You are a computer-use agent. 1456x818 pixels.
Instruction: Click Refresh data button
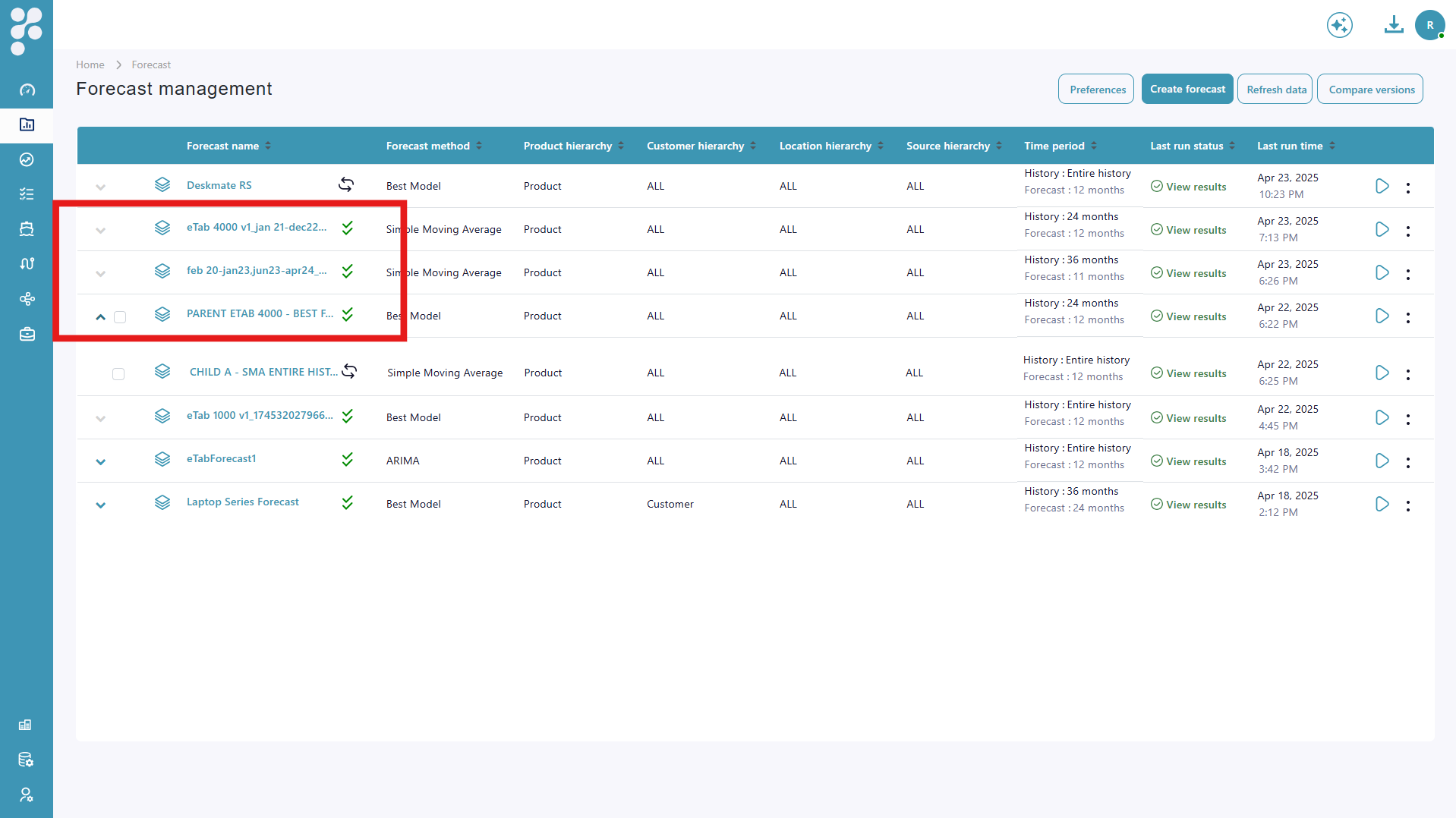click(1275, 89)
